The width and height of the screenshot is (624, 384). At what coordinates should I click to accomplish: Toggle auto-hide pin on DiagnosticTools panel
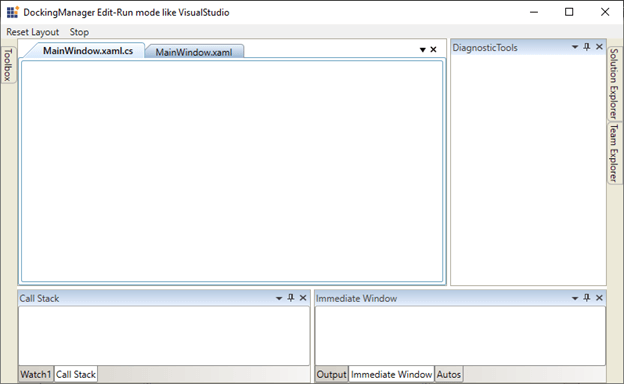(x=587, y=47)
